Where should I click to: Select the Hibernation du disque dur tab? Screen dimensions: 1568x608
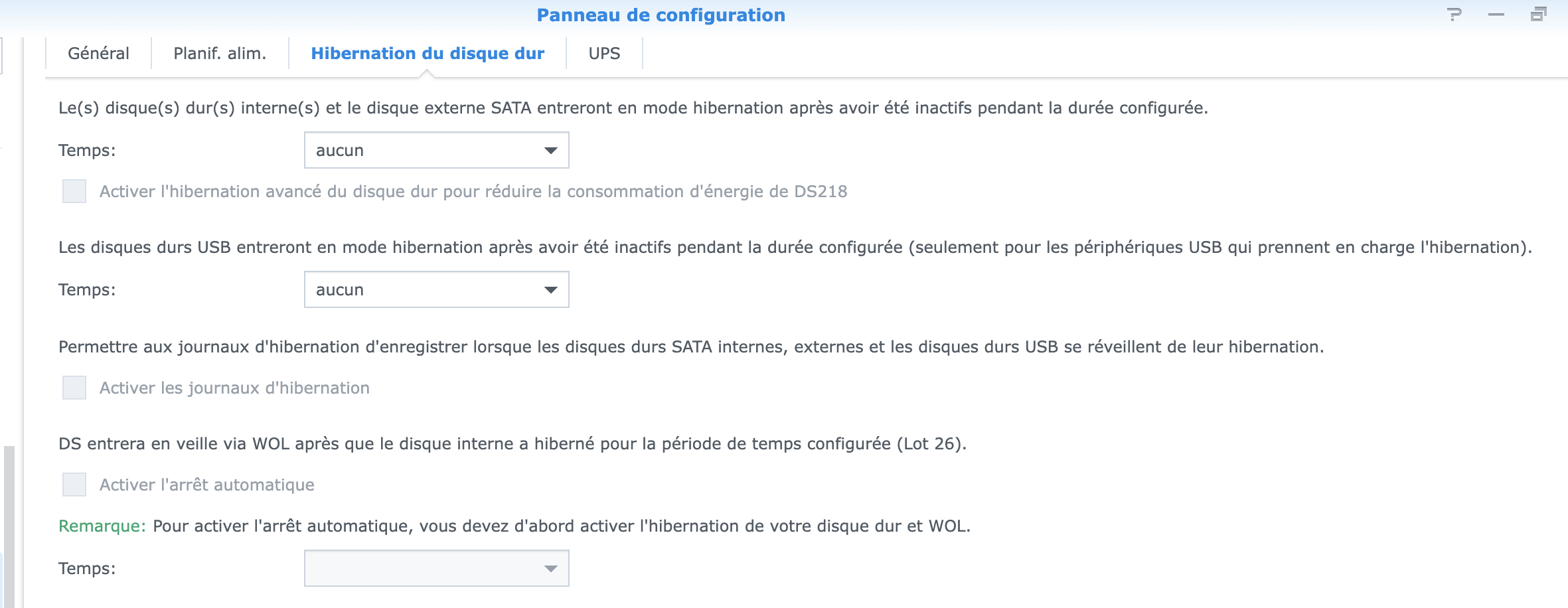pyautogui.click(x=428, y=53)
